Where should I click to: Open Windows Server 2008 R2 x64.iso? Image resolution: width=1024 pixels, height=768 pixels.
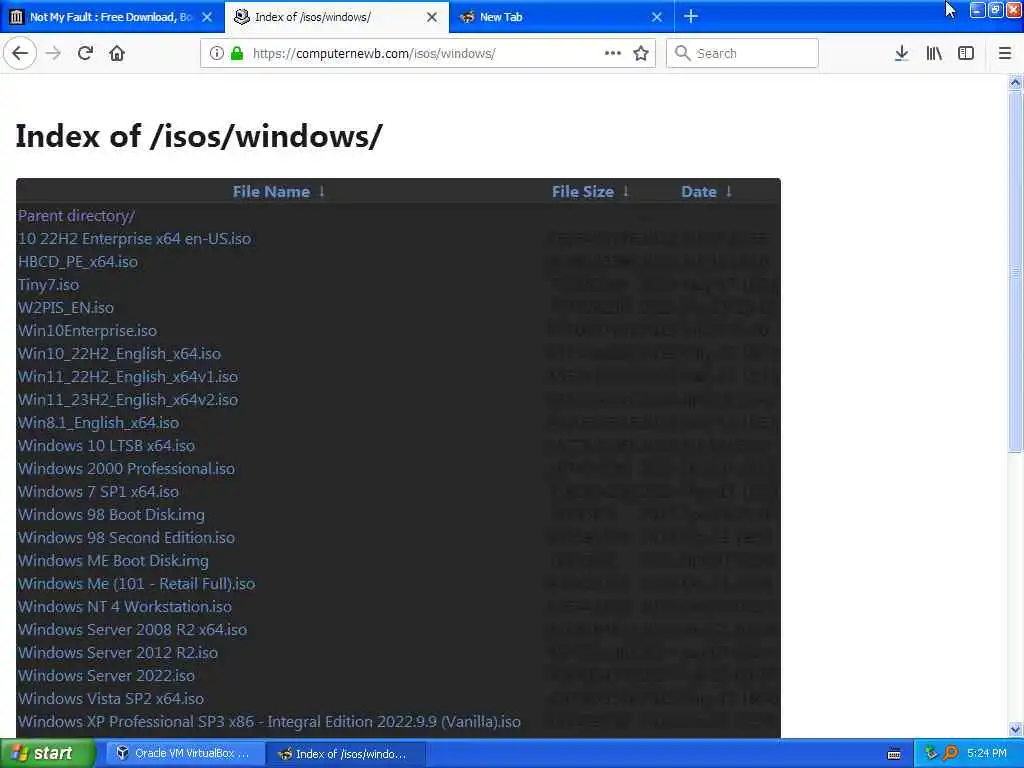(x=133, y=630)
